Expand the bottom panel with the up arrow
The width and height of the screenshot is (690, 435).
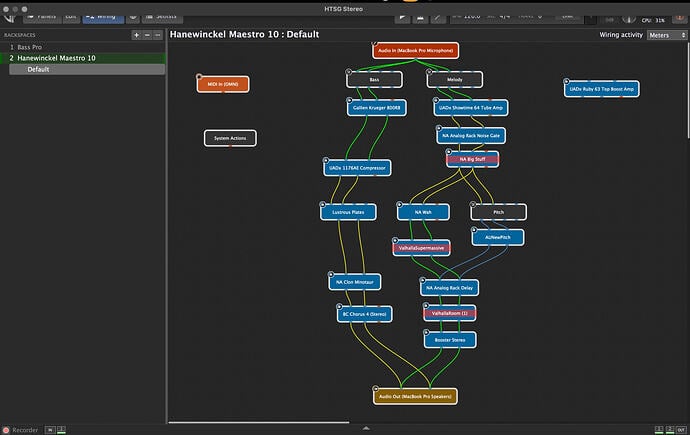(x=366, y=428)
